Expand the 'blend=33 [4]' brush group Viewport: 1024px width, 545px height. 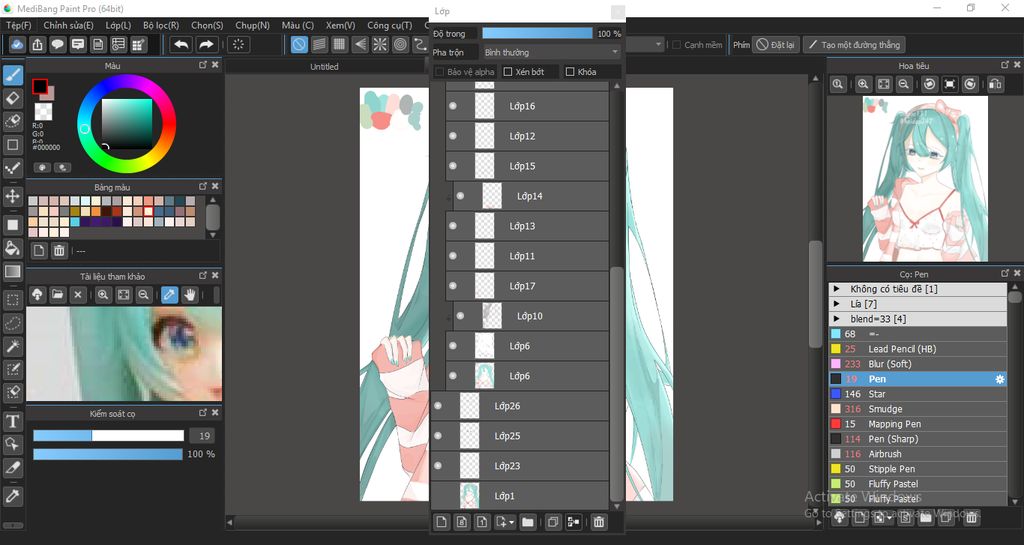tap(837, 319)
